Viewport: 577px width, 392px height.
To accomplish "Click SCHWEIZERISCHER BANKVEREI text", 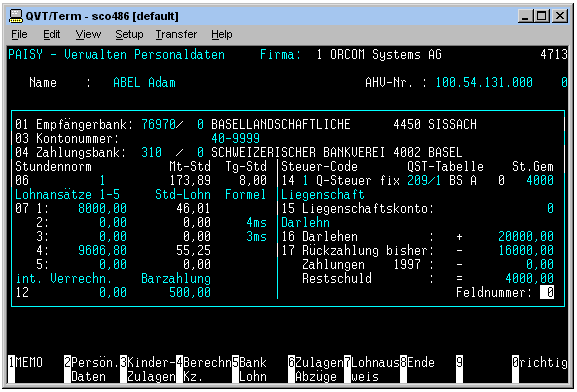I will pyautogui.click(x=298, y=152).
